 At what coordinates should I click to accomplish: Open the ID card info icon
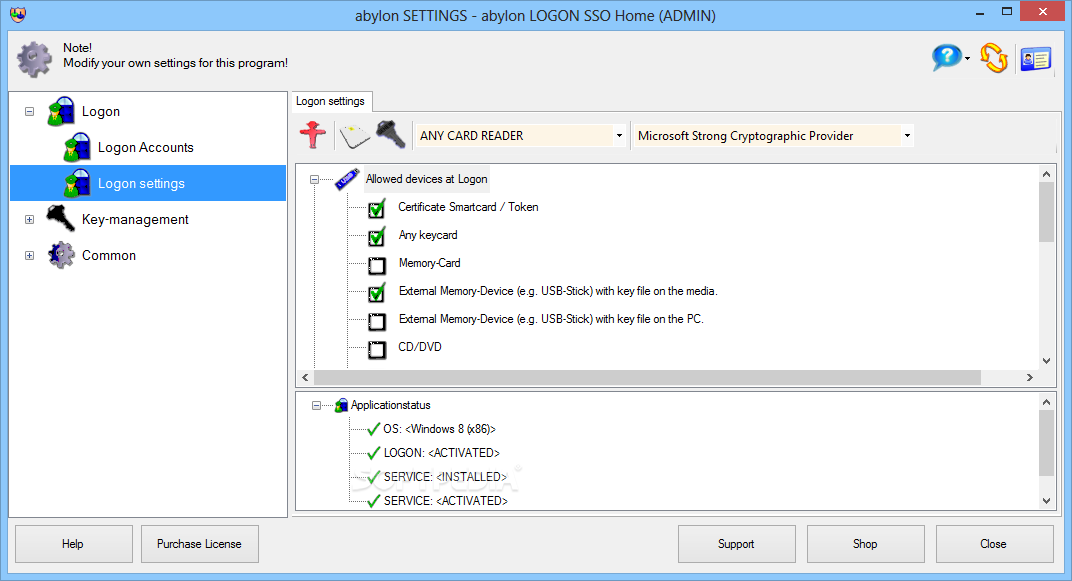point(1036,59)
